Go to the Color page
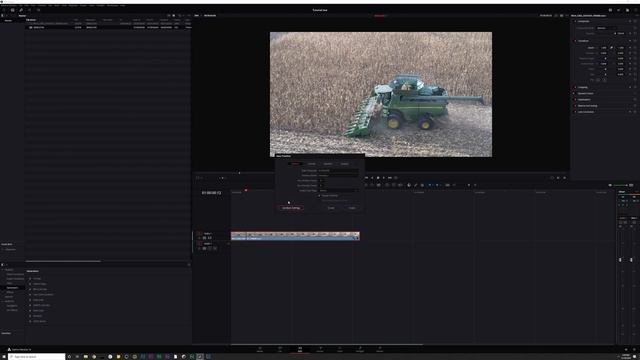Image resolution: width=640 pixels, height=360 pixels. click(x=340, y=349)
